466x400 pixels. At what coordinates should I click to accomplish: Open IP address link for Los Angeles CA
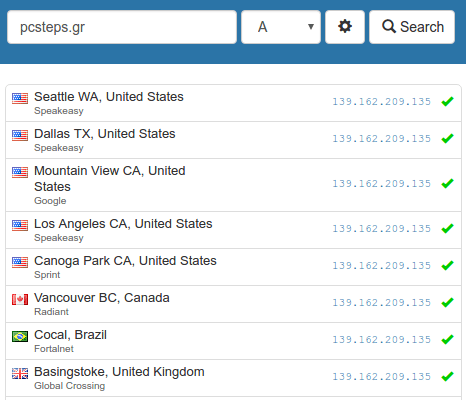tap(382, 228)
